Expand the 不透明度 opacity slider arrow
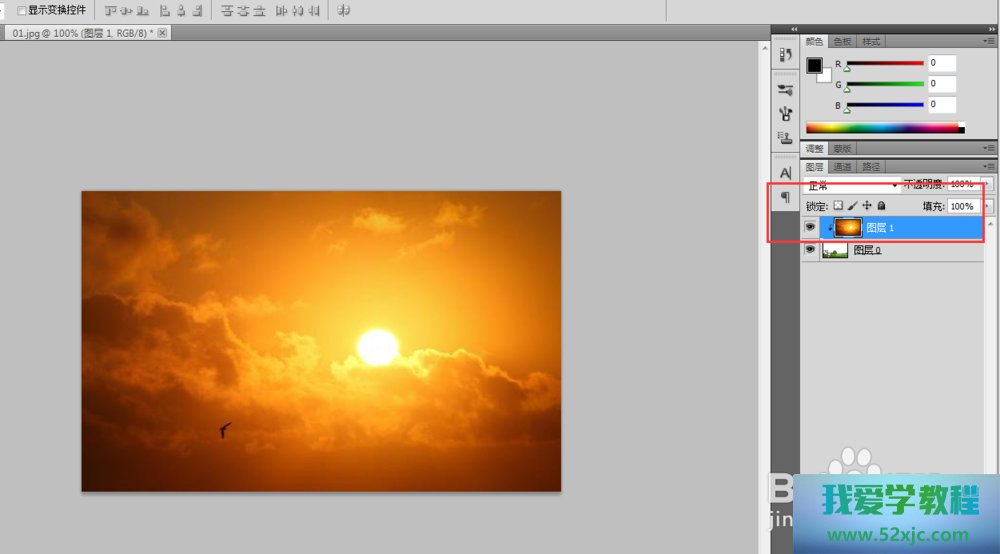Viewport: 1000px width, 554px height. tap(988, 185)
